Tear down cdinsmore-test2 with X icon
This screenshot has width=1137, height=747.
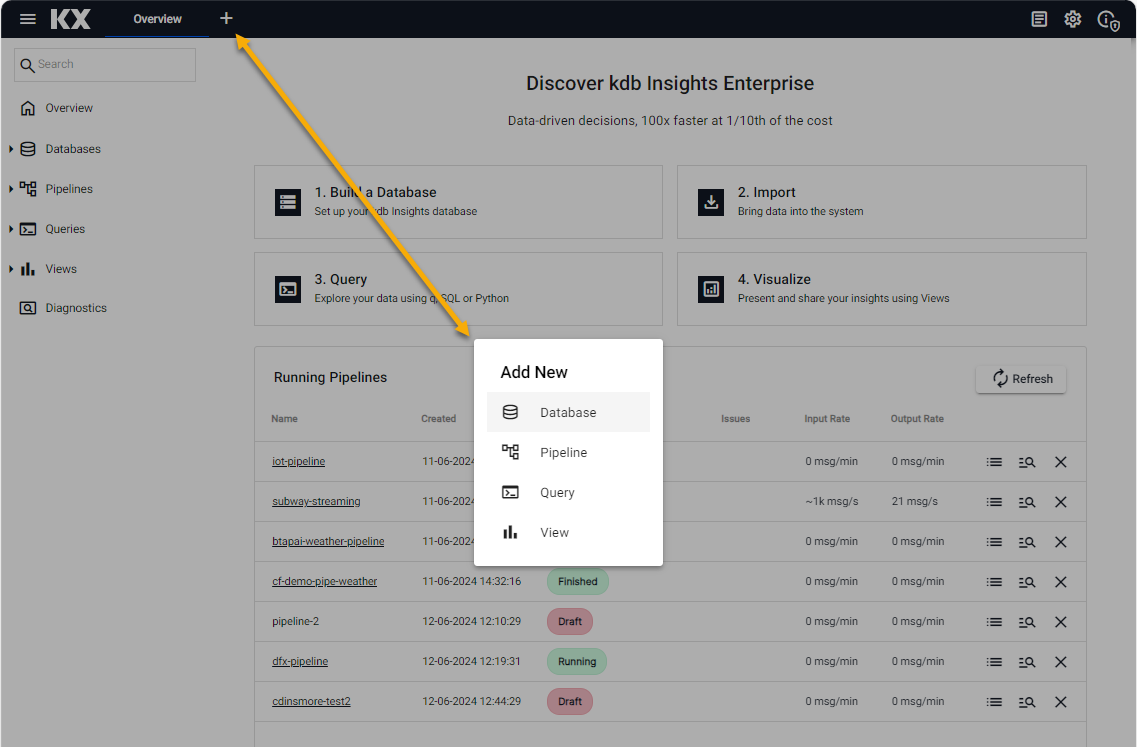click(1060, 702)
